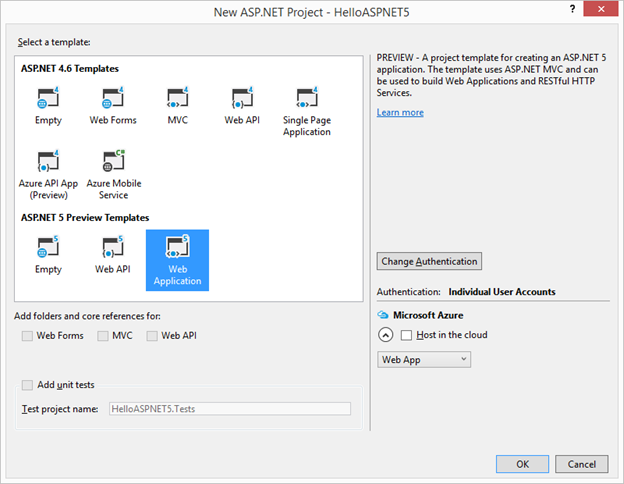624x484 pixels.
Task: Click the help question mark icon
Action: click(x=572, y=9)
